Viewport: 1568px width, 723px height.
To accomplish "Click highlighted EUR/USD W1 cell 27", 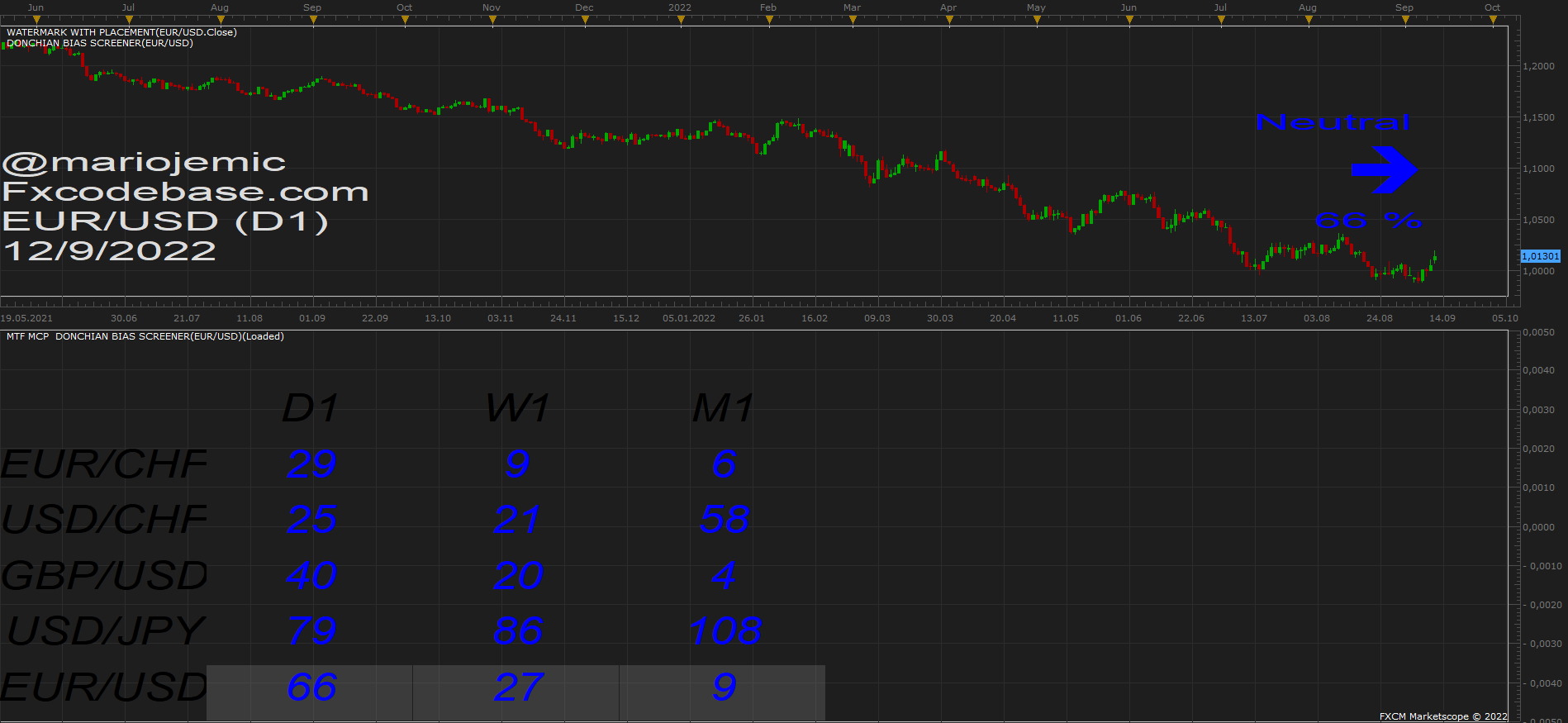I will coord(516,692).
